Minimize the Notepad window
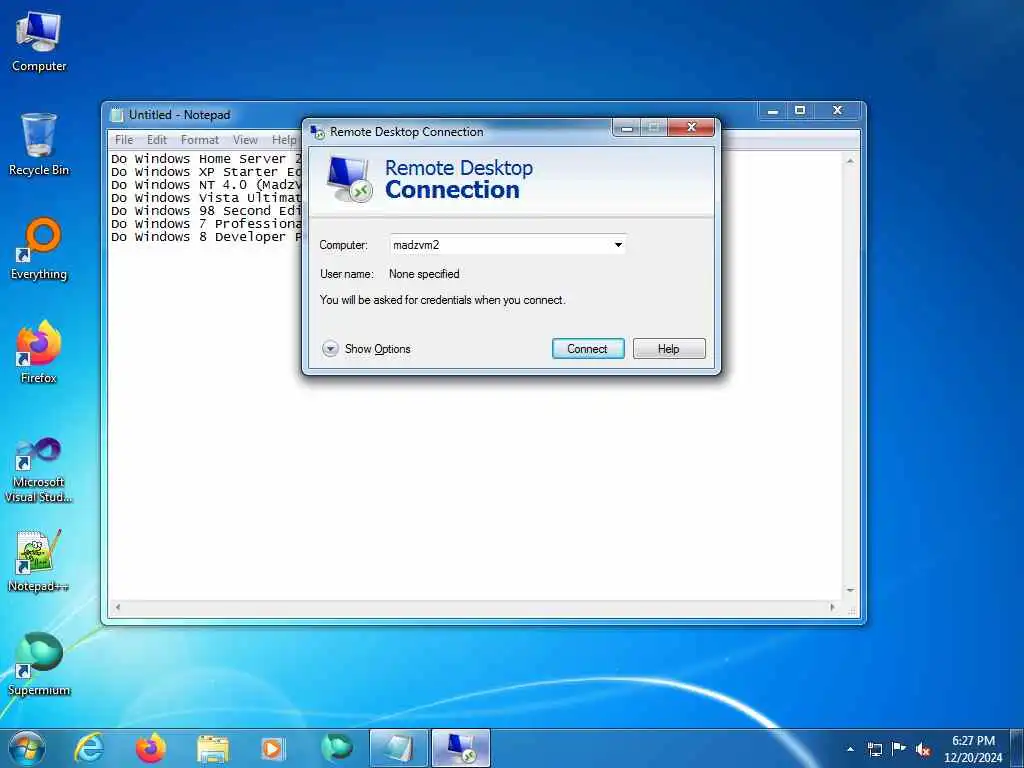This screenshot has width=1024, height=768. (x=773, y=111)
